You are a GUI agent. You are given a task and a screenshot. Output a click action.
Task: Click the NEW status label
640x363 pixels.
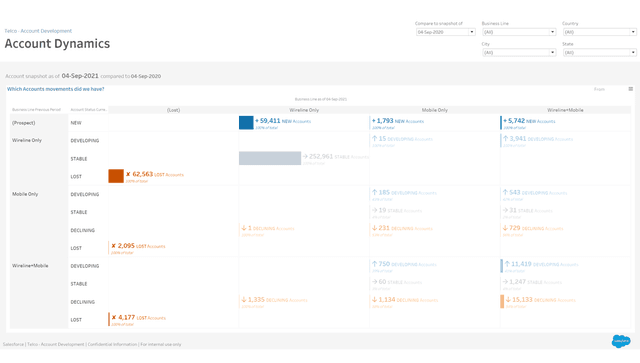(76, 123)
